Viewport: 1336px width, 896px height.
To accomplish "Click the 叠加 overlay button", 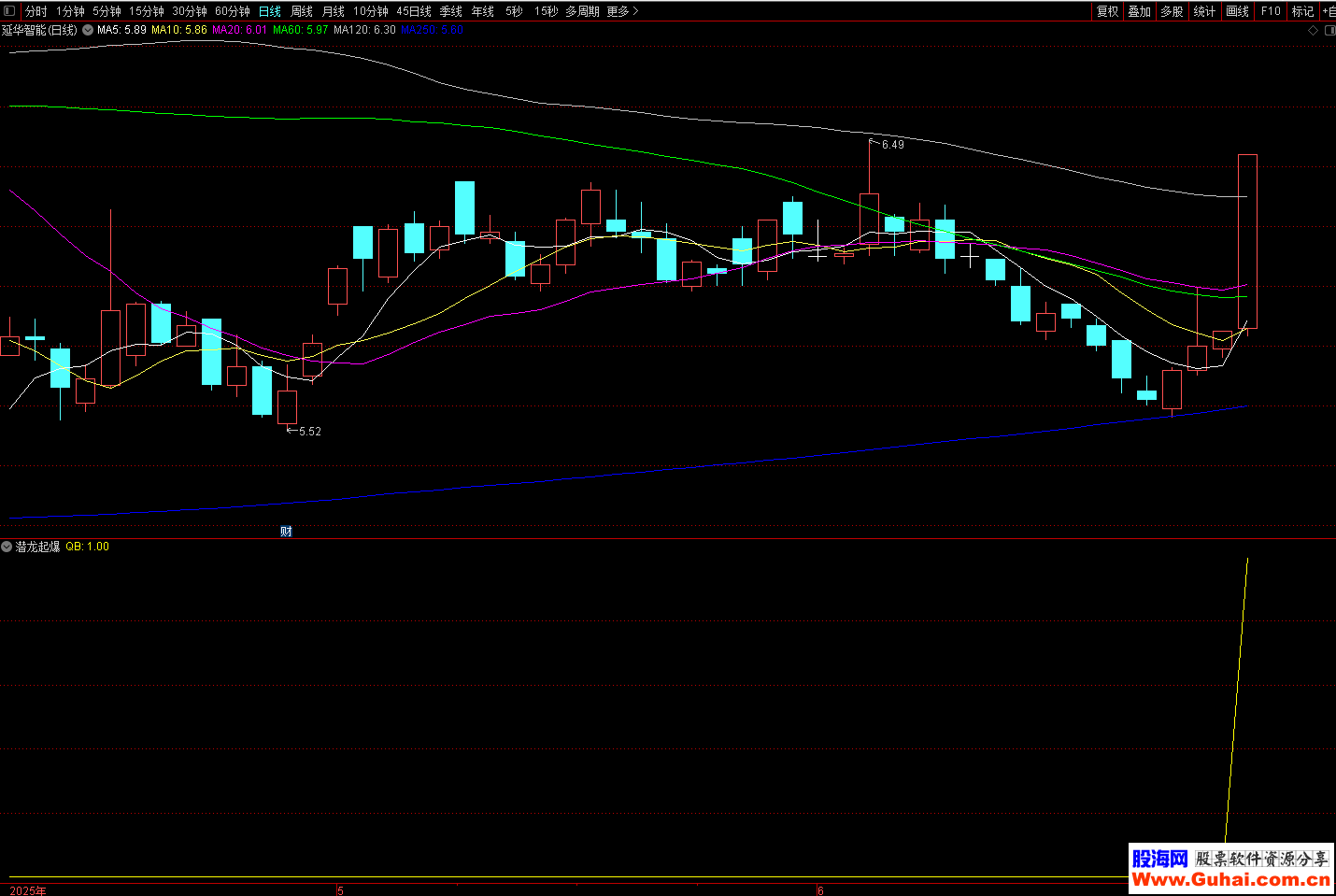I will tap(1140, 11).
